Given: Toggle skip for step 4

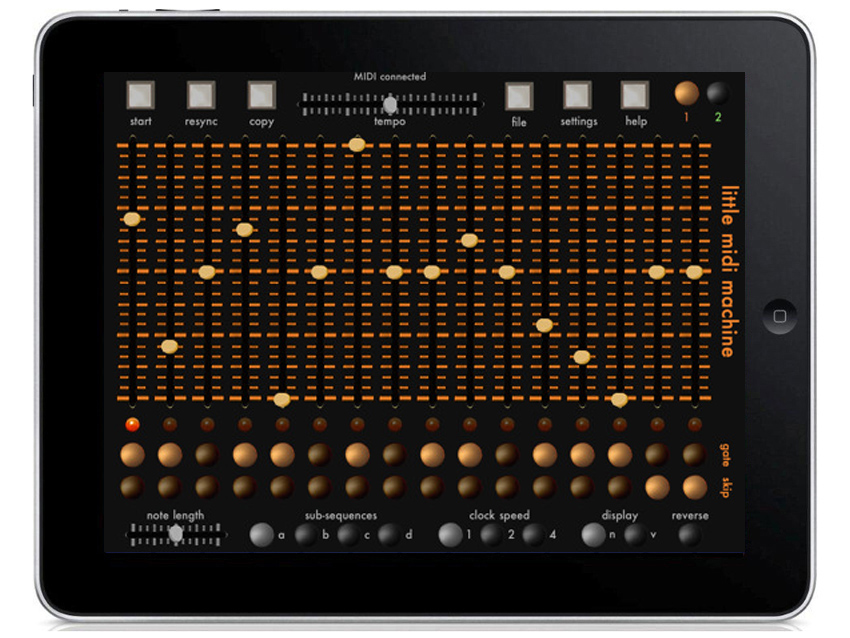Looking at the screenshot, I should tap(244, 487).
